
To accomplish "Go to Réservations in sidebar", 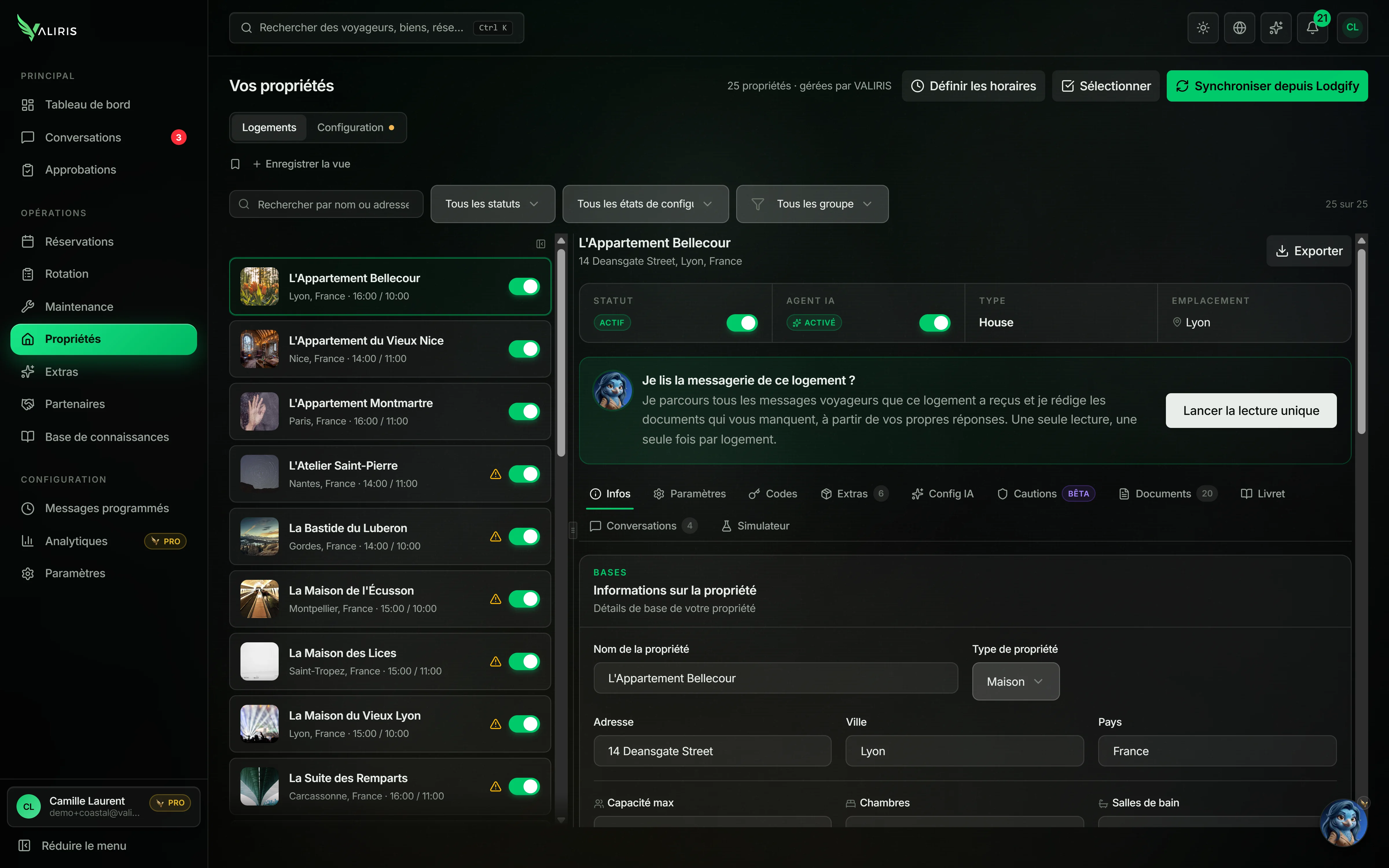I will (x=103, y=242).
